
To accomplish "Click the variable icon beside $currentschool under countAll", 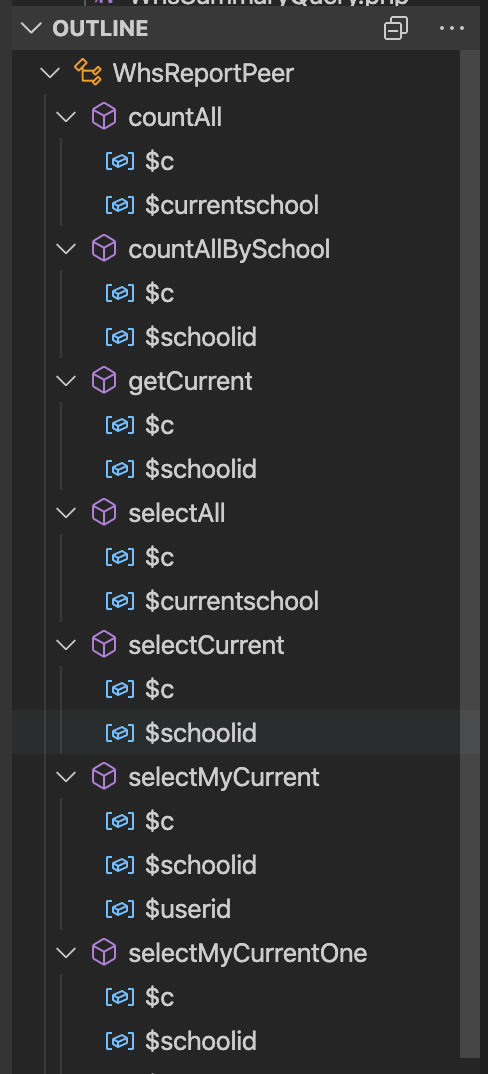I will click(x=120, y=205).
